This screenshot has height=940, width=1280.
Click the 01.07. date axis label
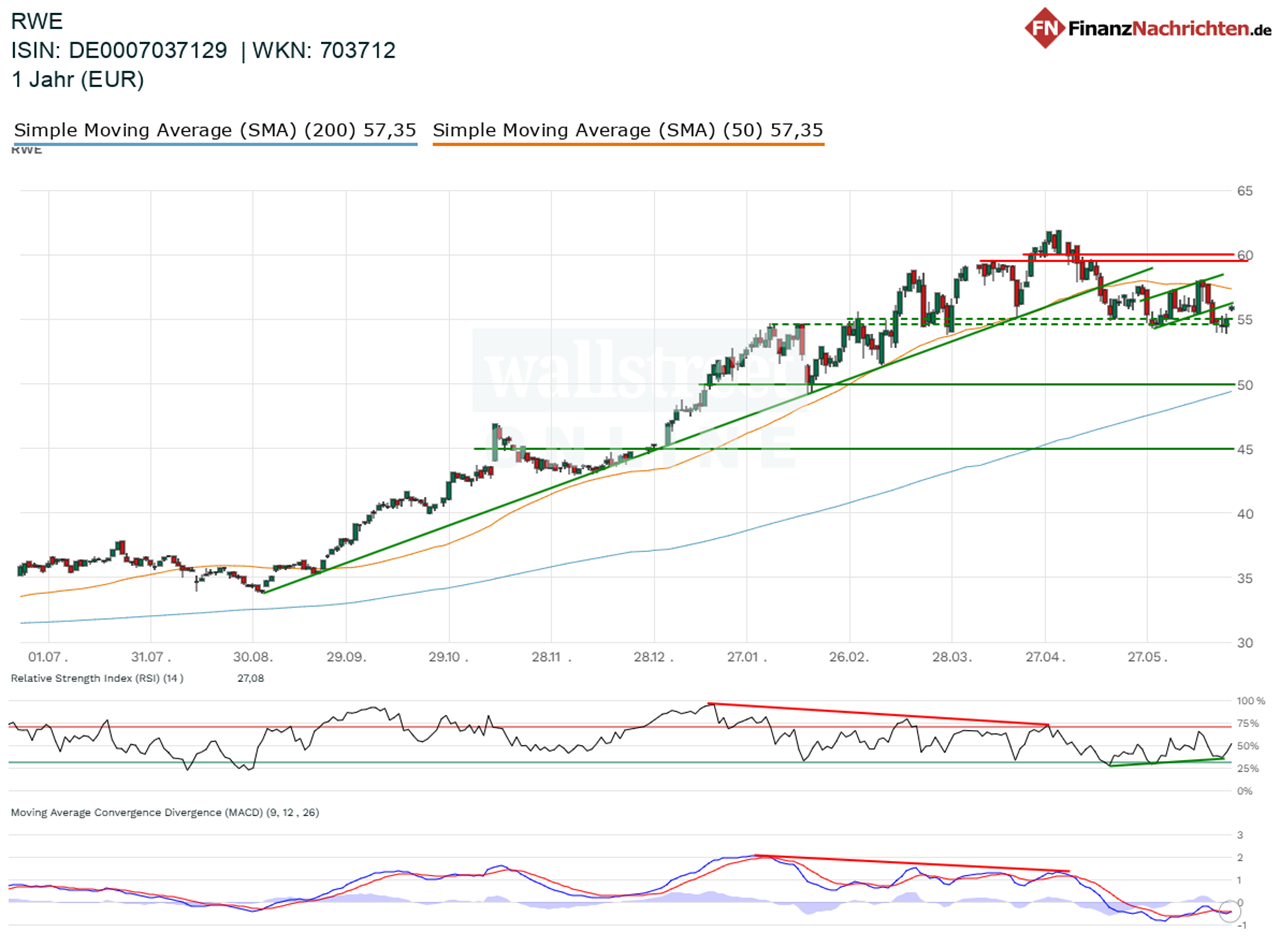47,659
